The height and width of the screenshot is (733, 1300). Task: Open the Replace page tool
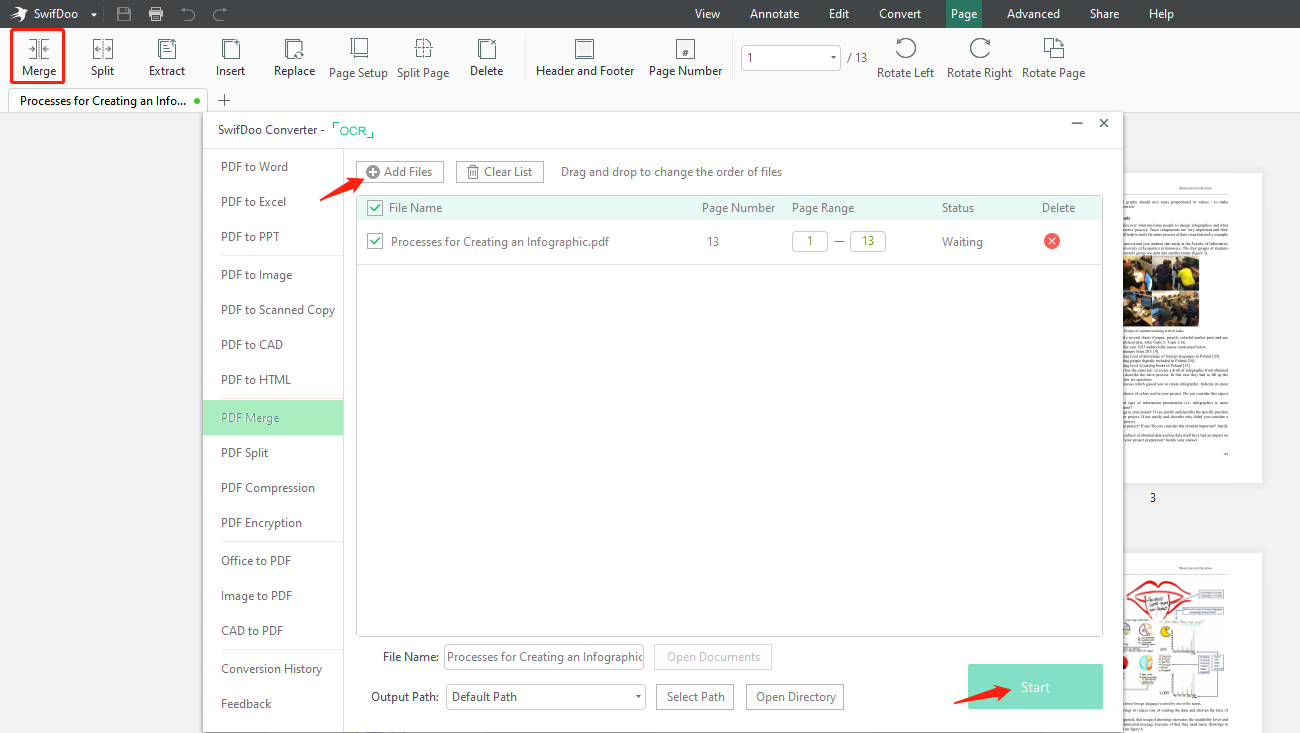click(x=294, y=55)
